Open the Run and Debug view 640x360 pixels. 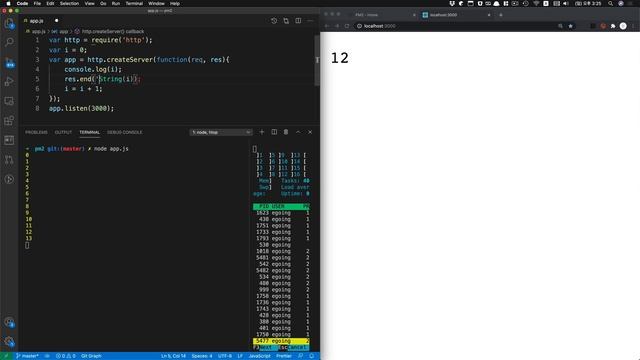tap(9, 81)
